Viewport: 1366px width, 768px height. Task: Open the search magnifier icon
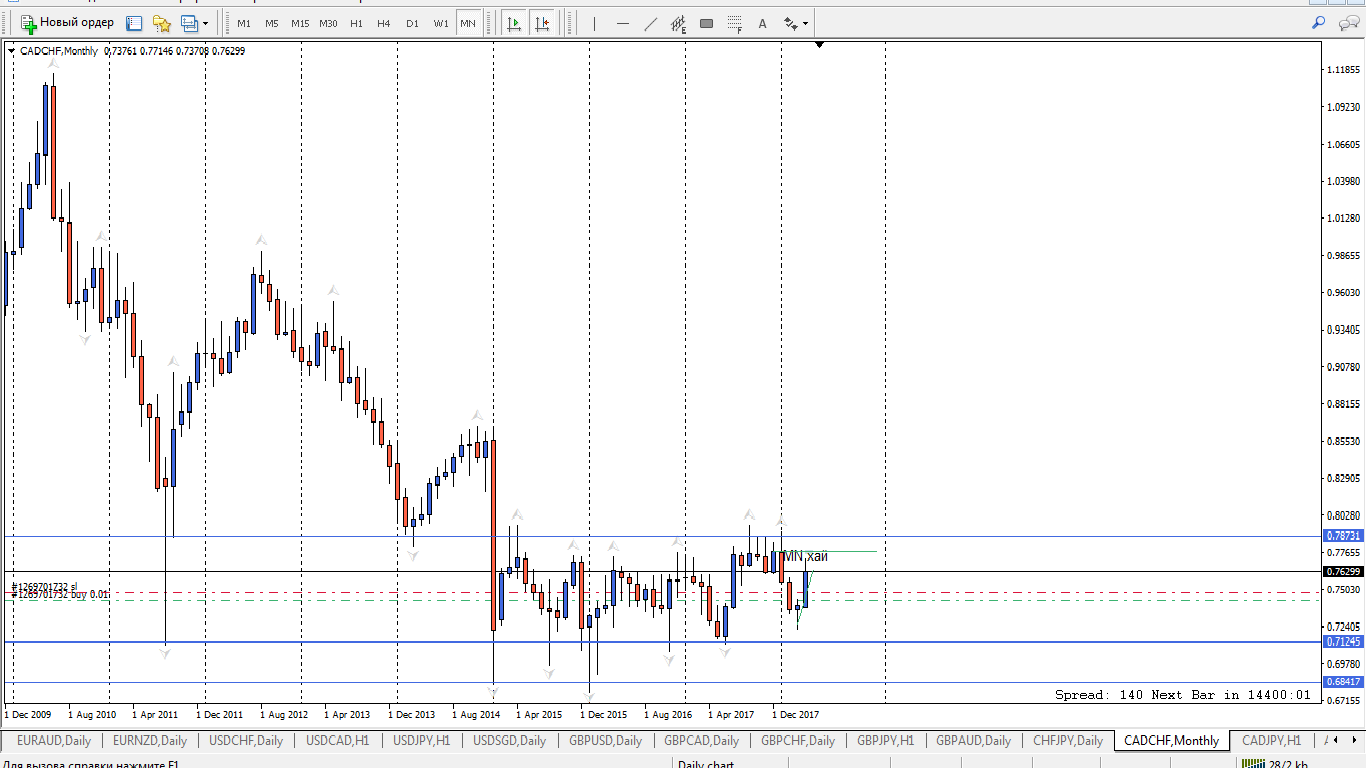1318,22
